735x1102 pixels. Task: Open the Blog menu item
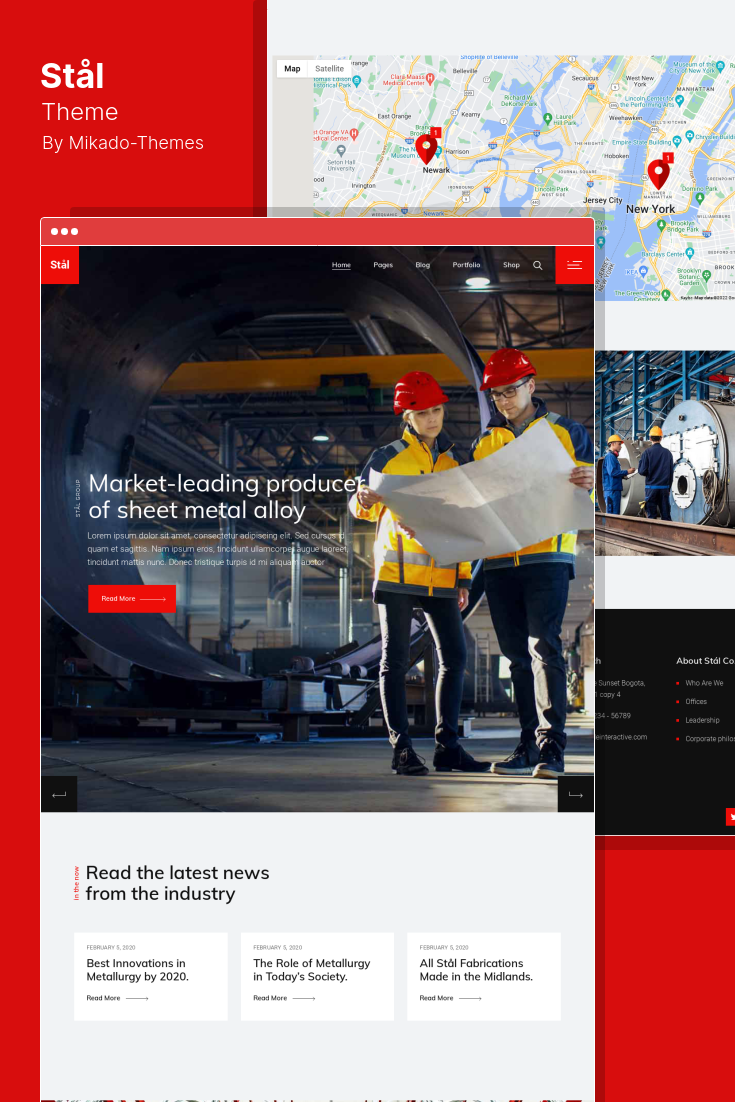coord(422,265)
